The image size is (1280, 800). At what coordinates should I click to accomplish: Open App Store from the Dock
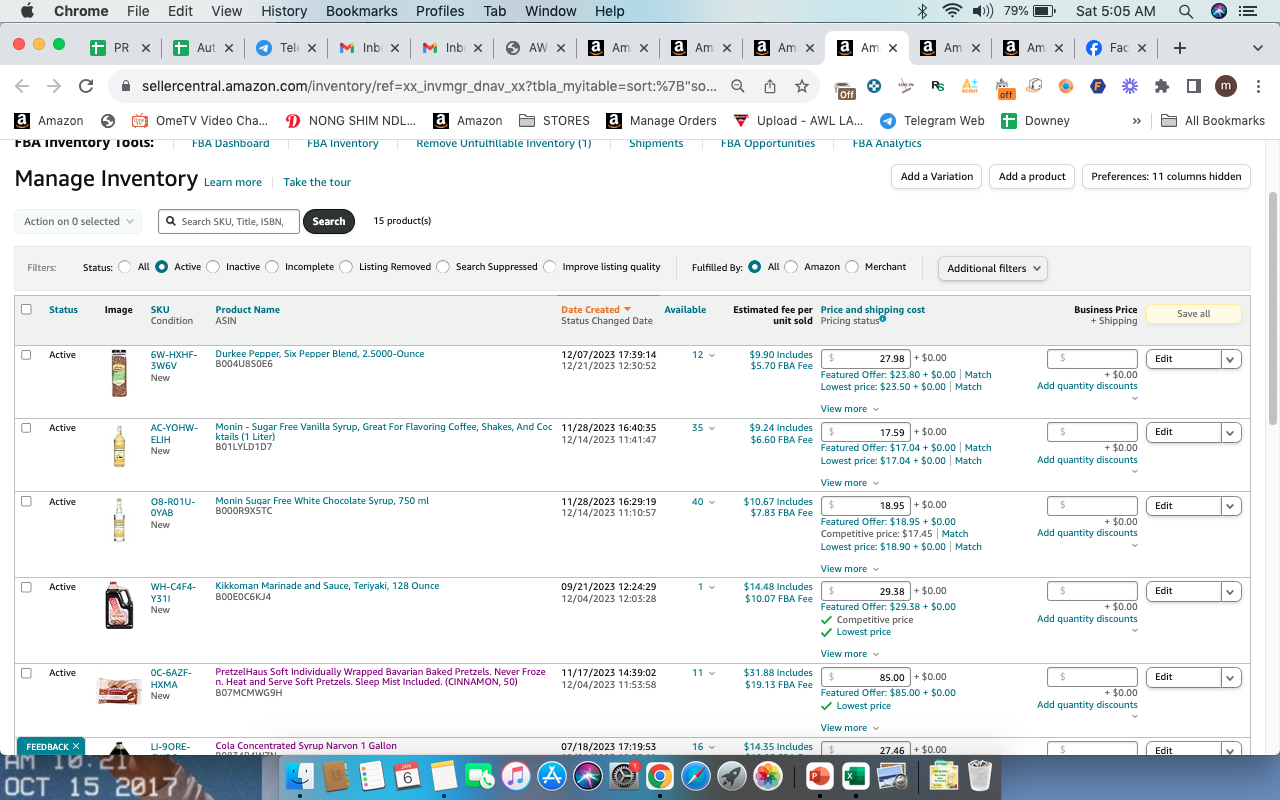pyautogui.click(x=552, y=775)
